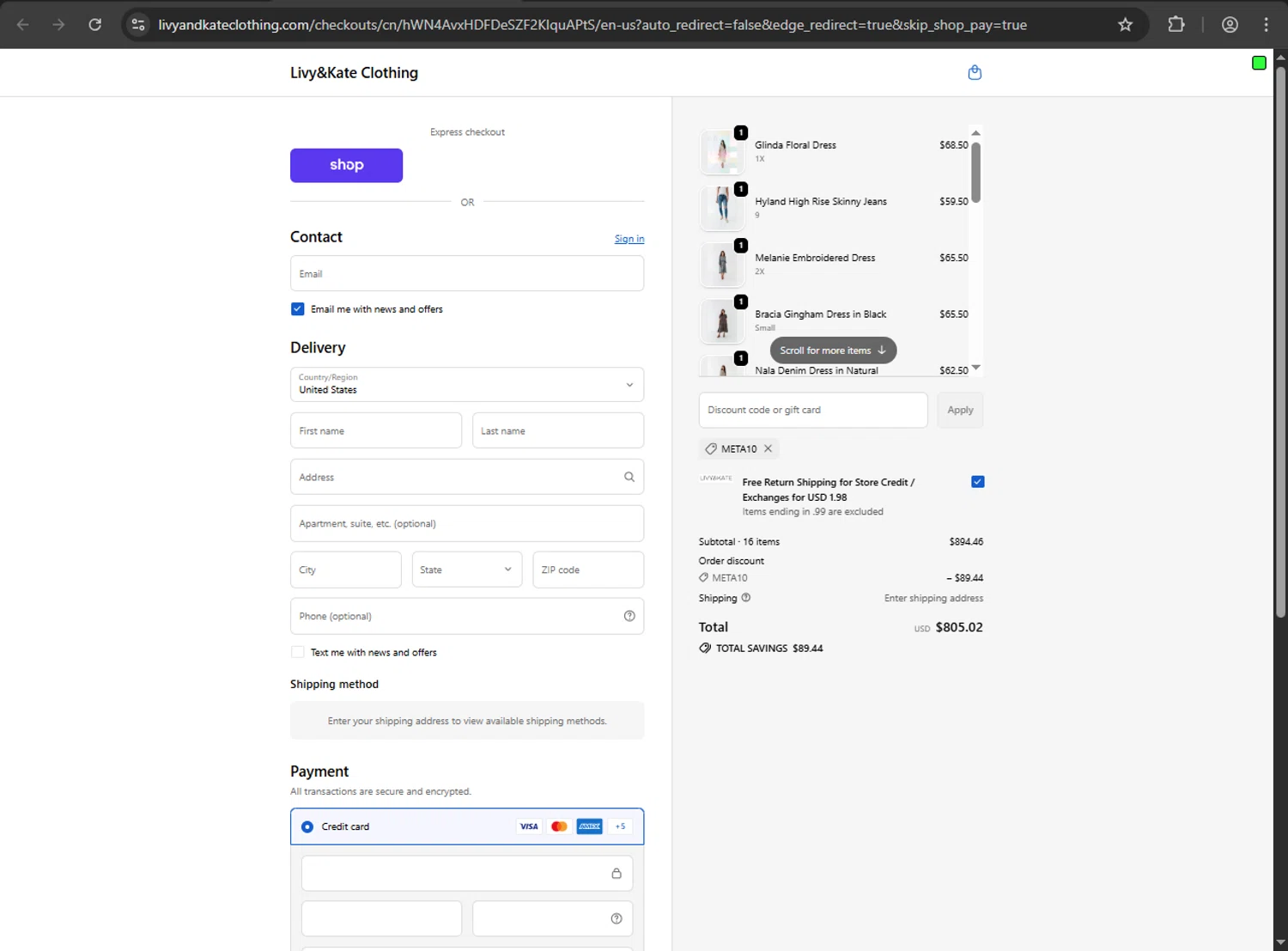Viewport: 1288px width, 951px height.
Task: Remove the META10 discount code tag
Action: click(769, 448)
